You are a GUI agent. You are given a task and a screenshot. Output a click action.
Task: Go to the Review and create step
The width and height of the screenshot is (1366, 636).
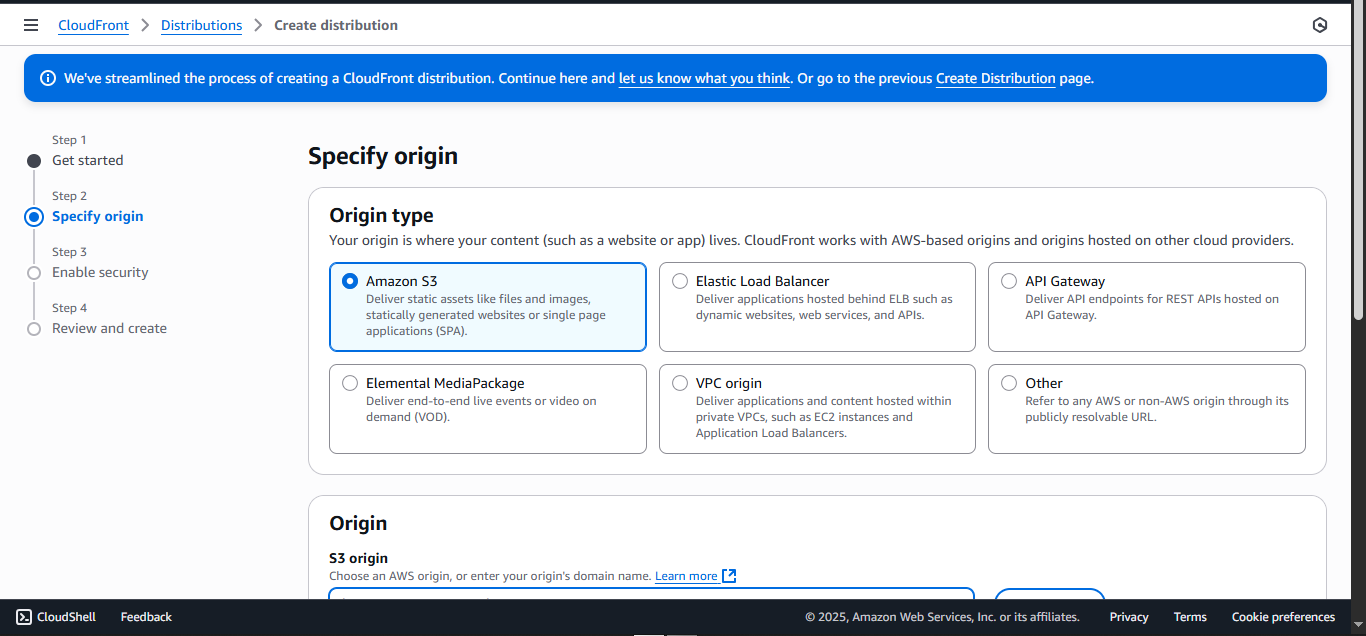[x=109, y=328]
